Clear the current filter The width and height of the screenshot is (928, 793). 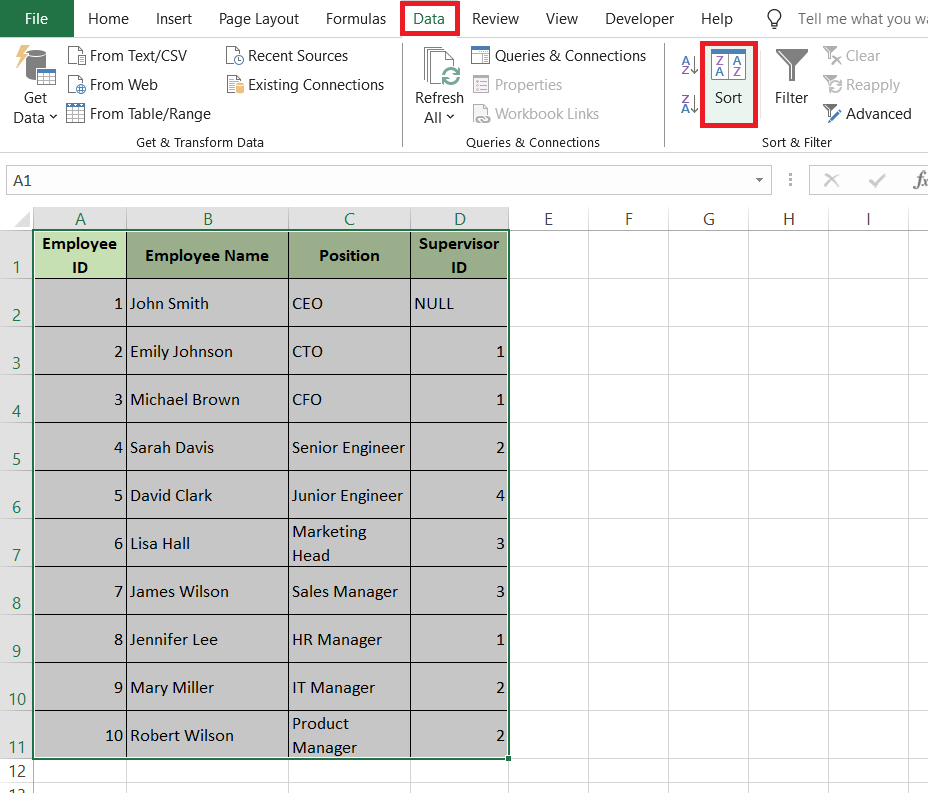coord(852,56)
